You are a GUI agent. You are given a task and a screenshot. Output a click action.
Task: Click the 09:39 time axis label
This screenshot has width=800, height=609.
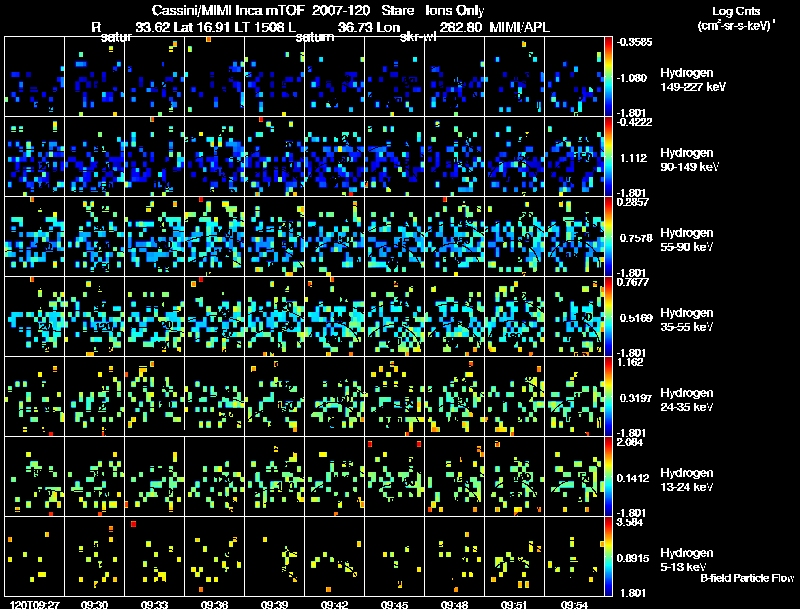coord(274,604)
